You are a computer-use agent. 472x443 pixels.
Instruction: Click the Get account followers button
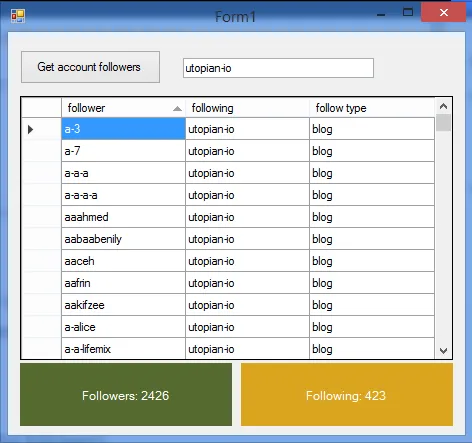[x=90, y=67]
